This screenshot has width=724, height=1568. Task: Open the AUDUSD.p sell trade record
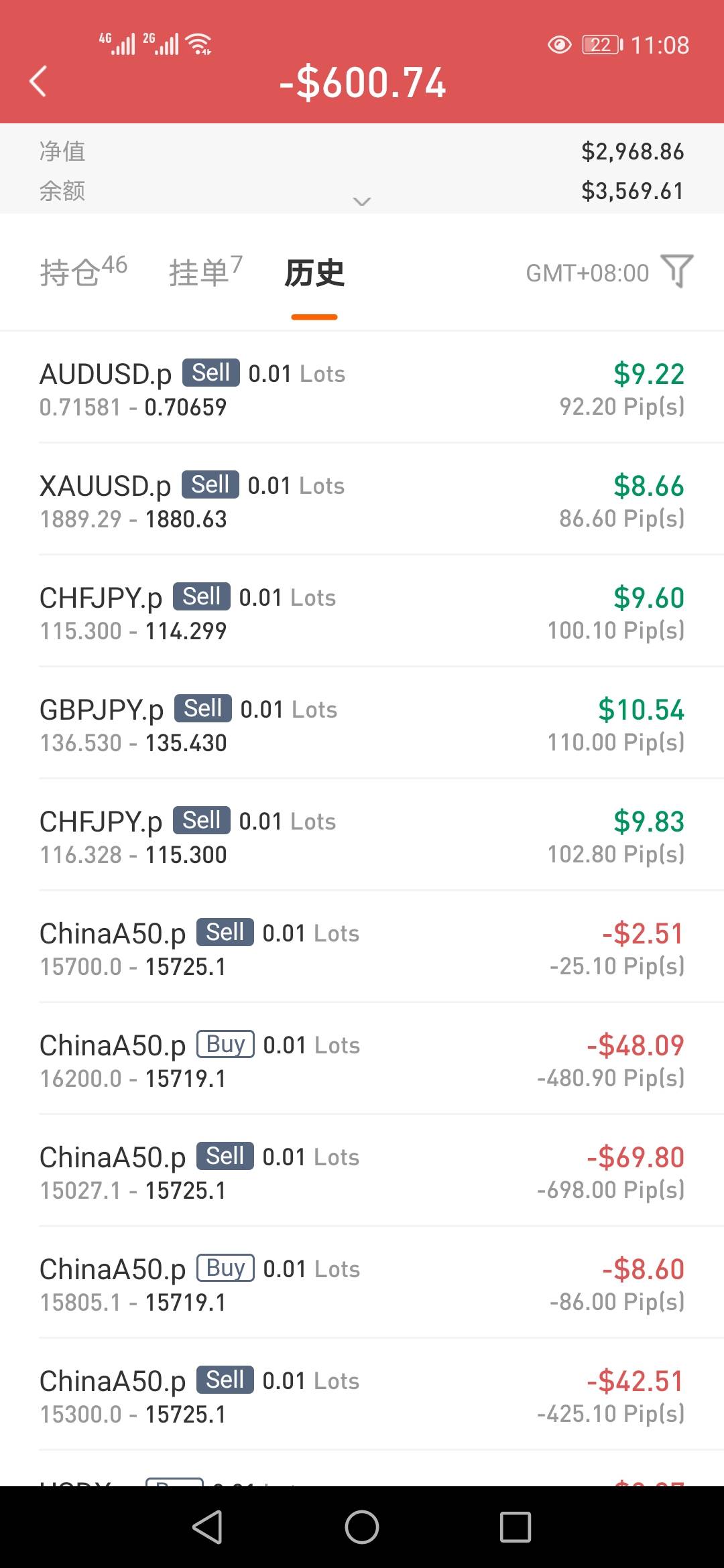point(362,389)
